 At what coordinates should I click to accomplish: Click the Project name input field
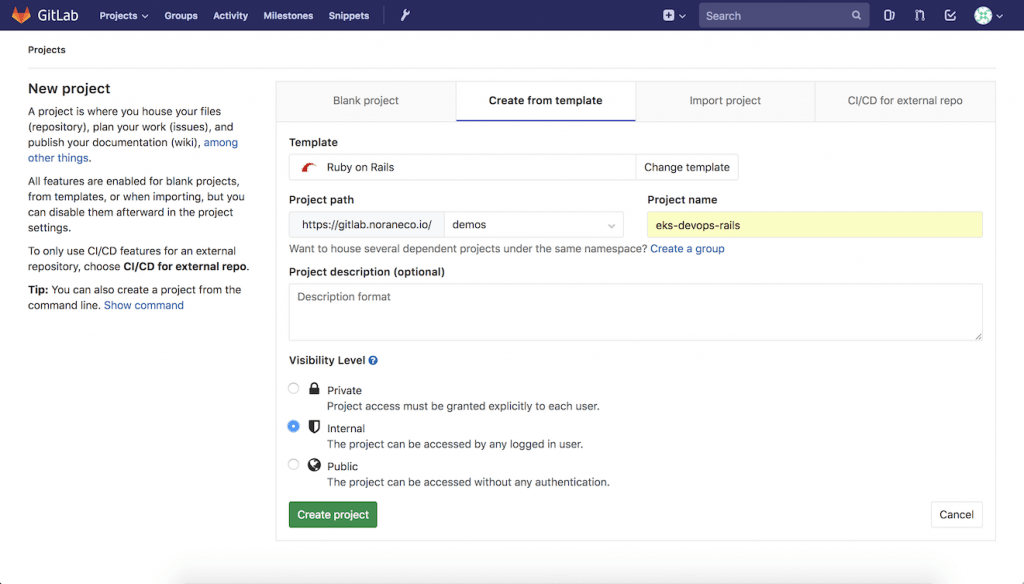pos(814,225)
